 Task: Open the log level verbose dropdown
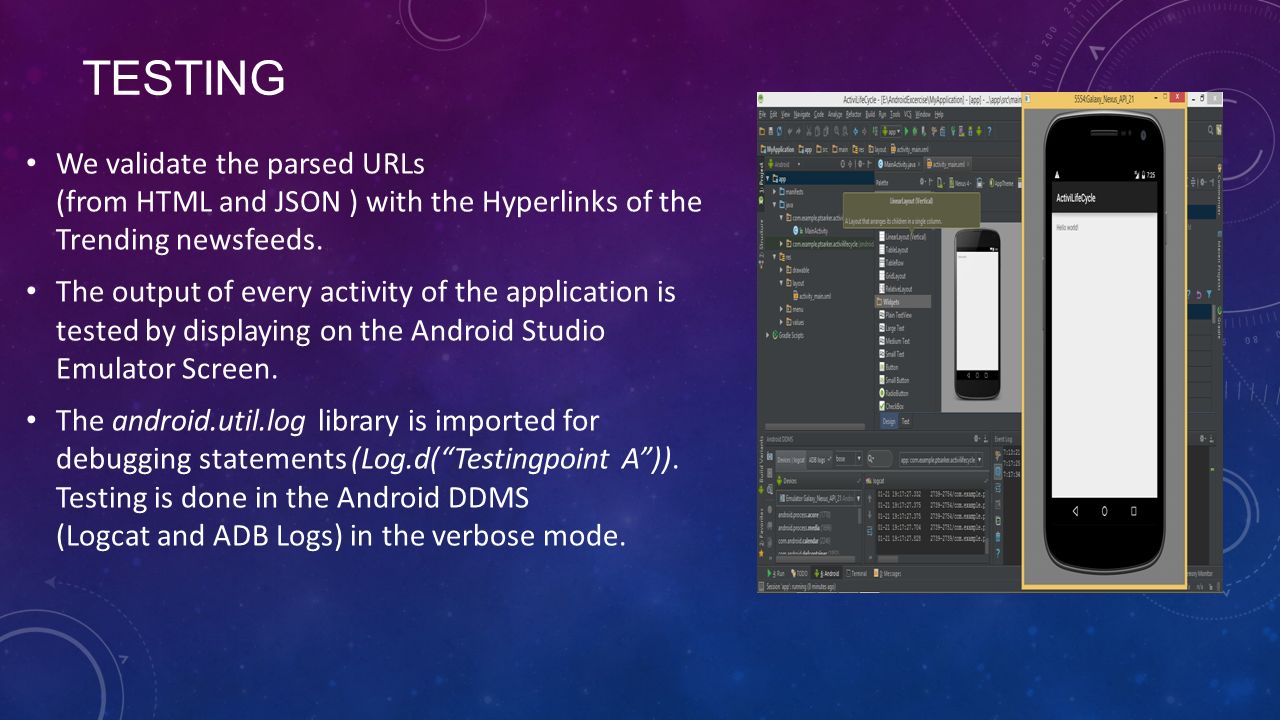click(848, 459)
